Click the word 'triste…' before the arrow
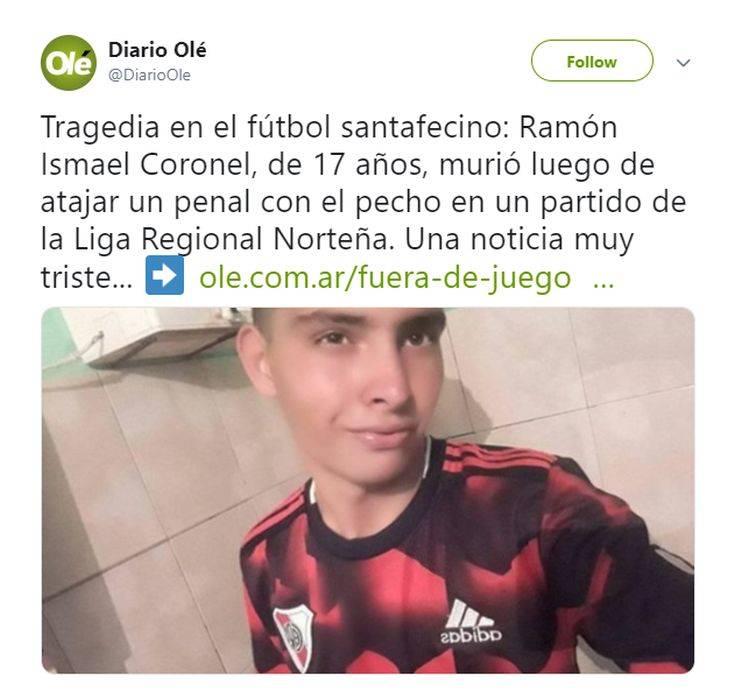The height and width of the screenshot is (690, 735). [x=87, y=277]
